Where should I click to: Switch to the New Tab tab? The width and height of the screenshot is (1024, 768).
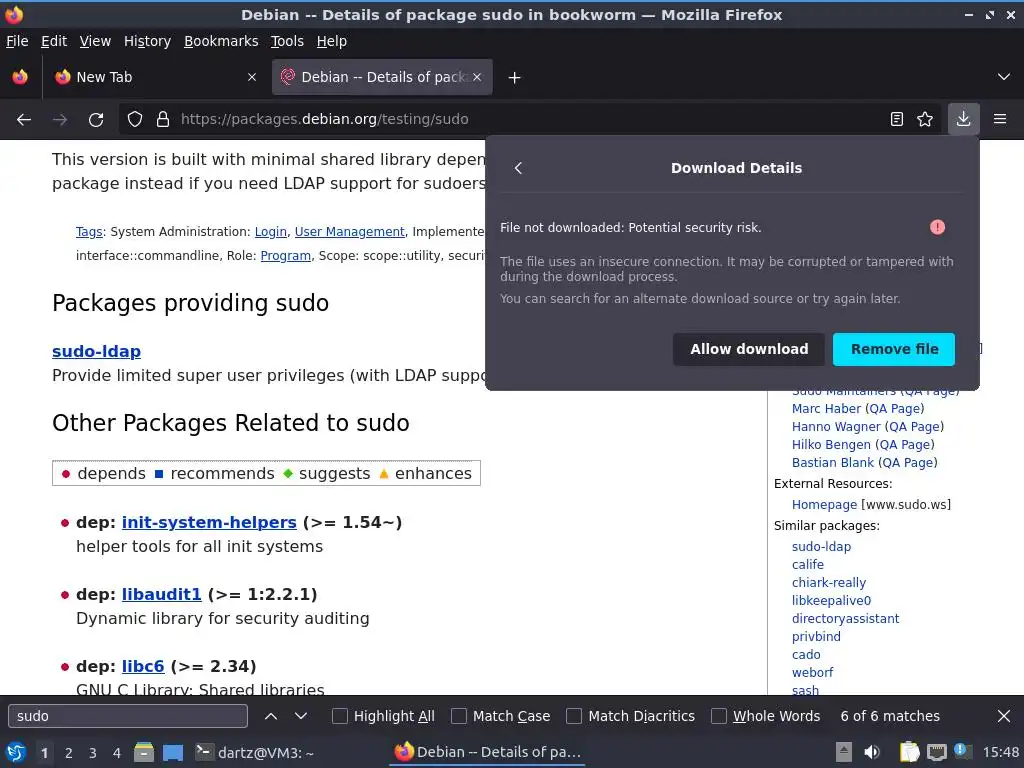(155, 77)
